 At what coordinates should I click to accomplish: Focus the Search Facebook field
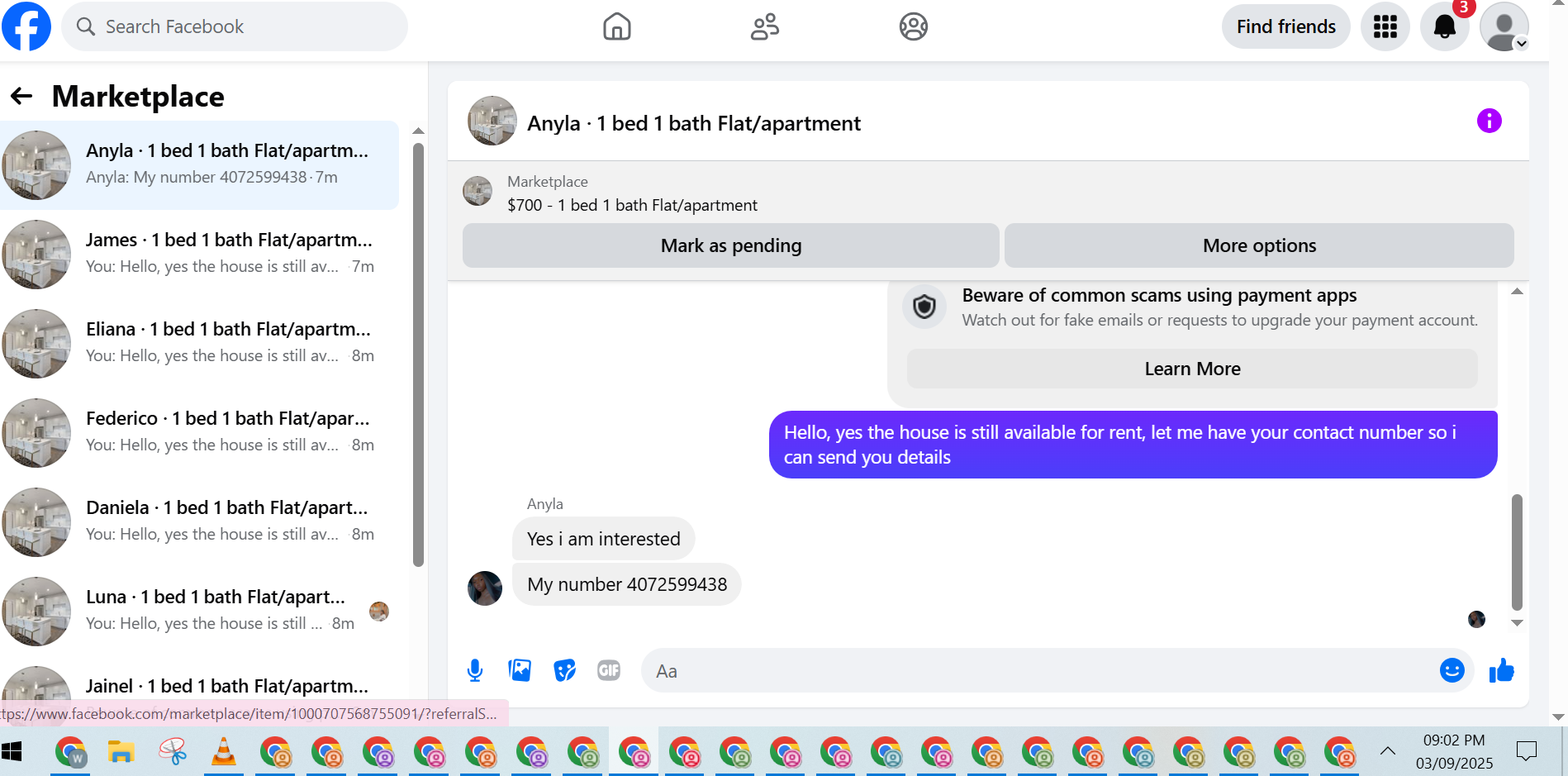click(x=235, y=26)
